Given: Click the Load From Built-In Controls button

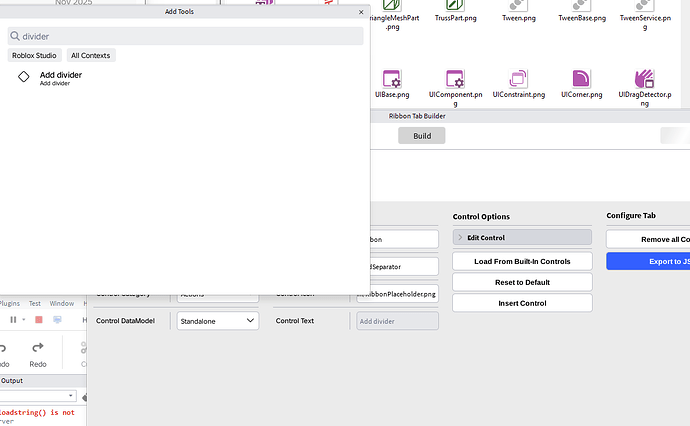Looking at the screenshot, I should [x=522, y=261].
